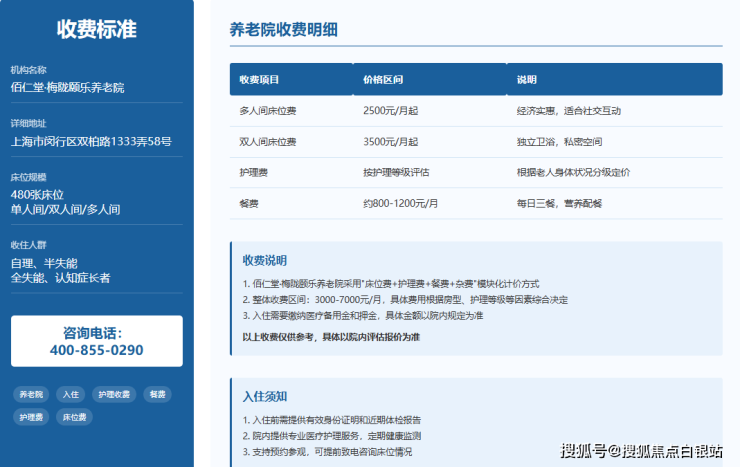Select the 床位费 tag

point(75,417)
